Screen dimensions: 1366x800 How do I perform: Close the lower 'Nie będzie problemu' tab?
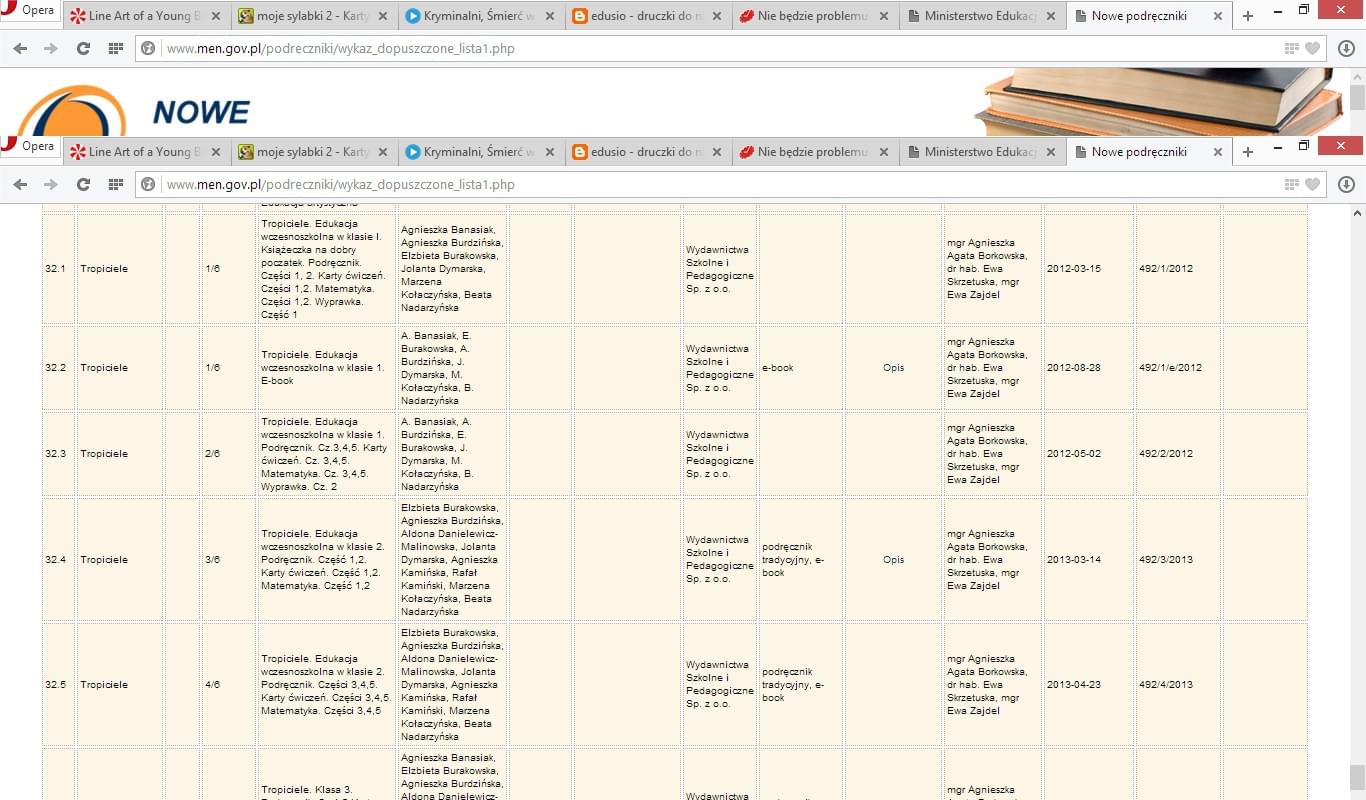(x=883, y=152)
